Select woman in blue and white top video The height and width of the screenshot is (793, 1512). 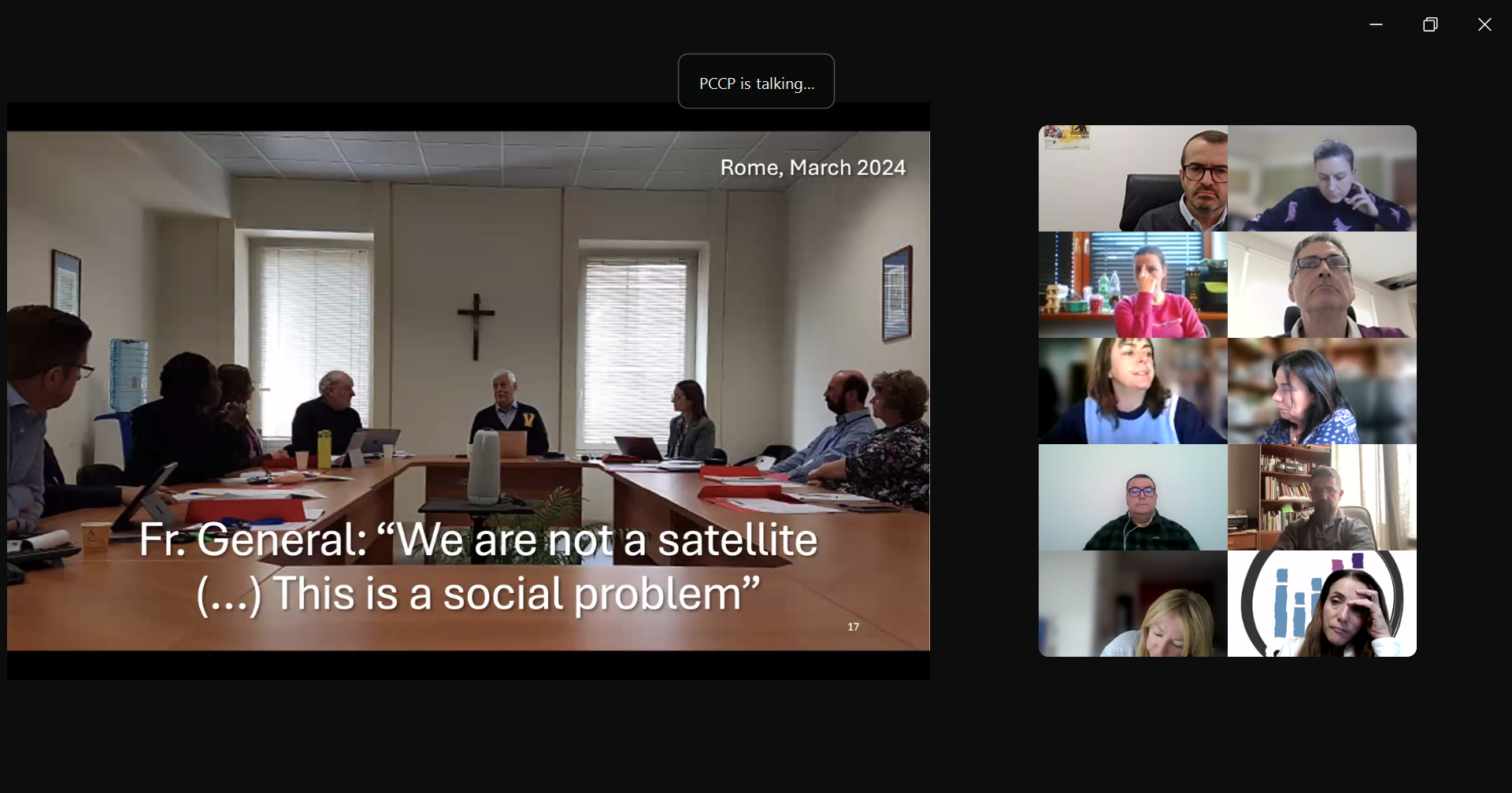pyautogui.click(x=1132, y=391)
